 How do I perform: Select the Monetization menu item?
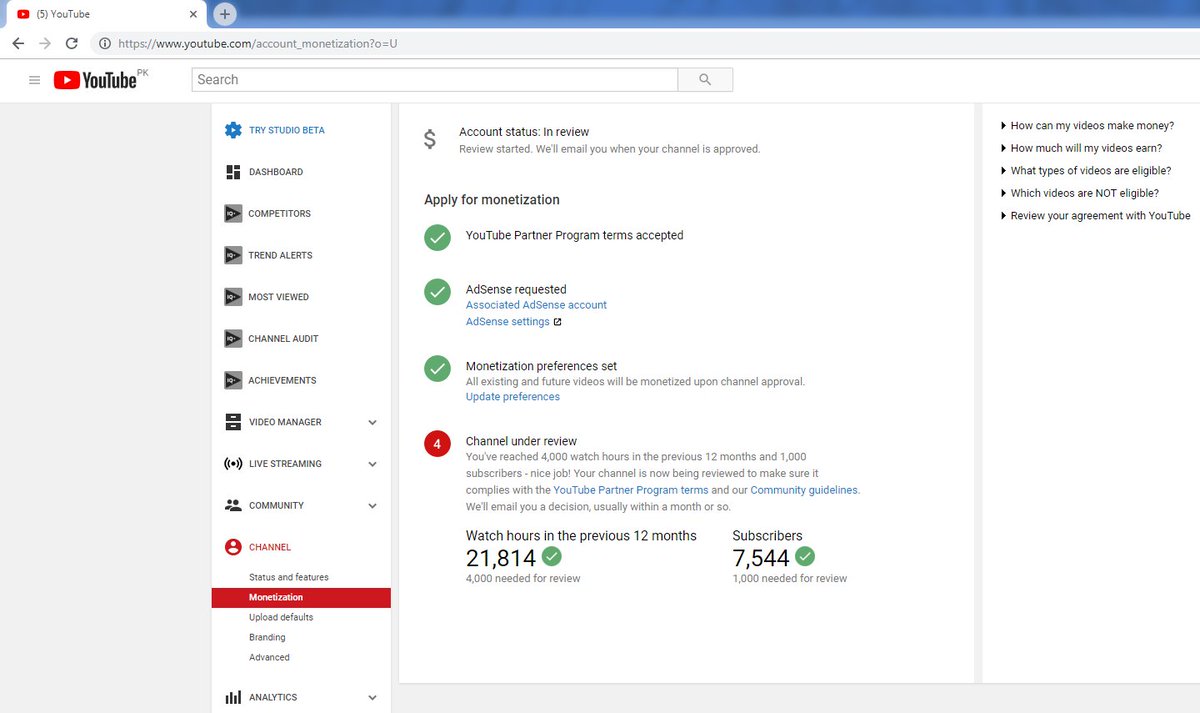301,597
